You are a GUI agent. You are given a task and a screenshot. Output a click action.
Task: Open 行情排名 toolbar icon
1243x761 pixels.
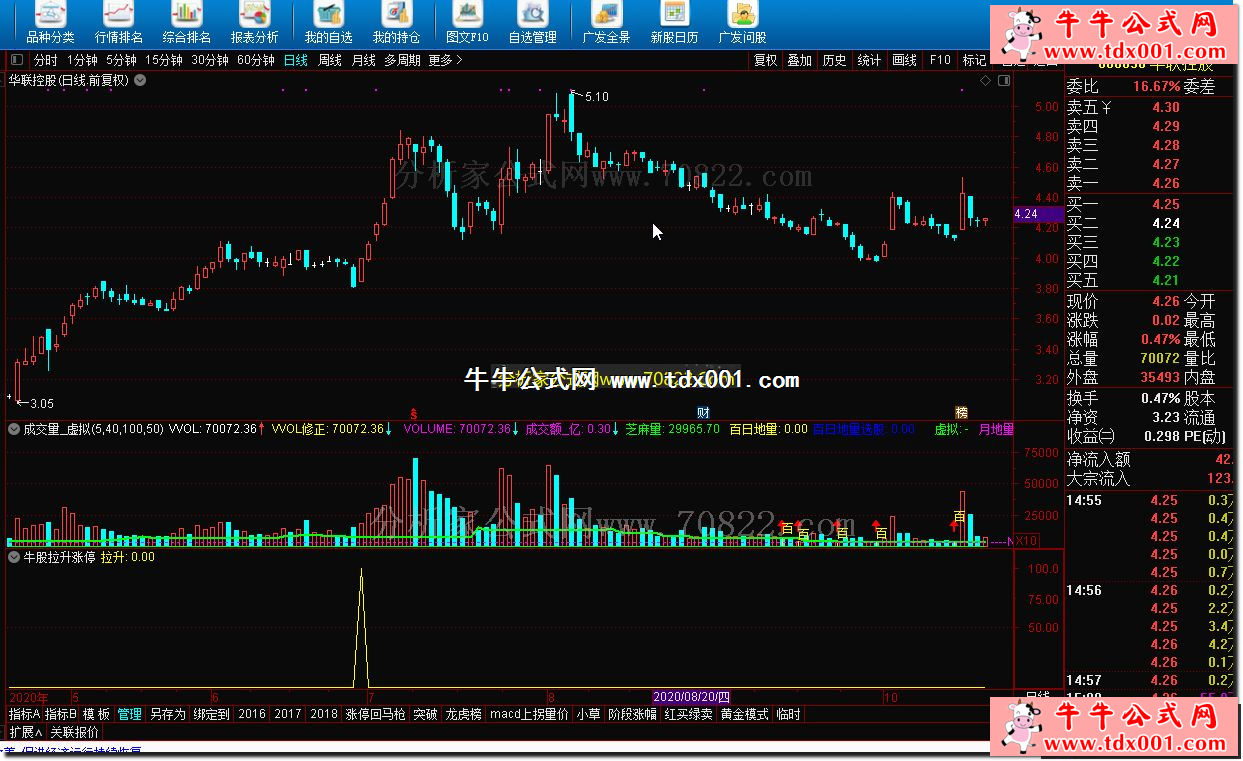coord(119,23)
